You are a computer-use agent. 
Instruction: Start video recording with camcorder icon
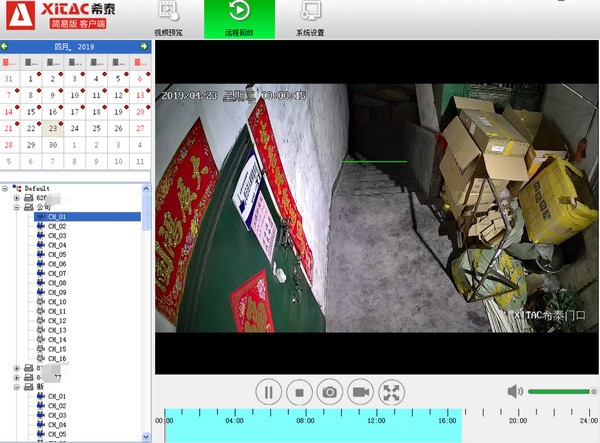[x=360, y=392]
